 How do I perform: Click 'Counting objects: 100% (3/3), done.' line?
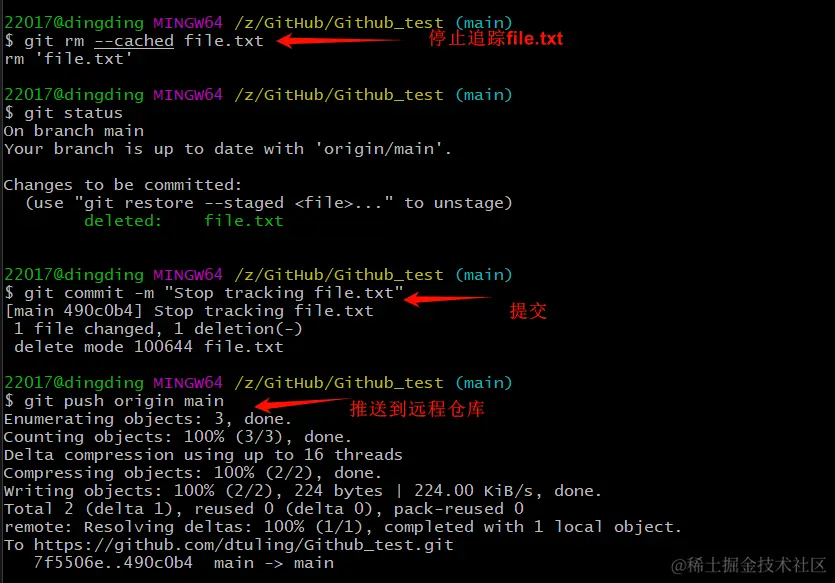coord(178,437)
